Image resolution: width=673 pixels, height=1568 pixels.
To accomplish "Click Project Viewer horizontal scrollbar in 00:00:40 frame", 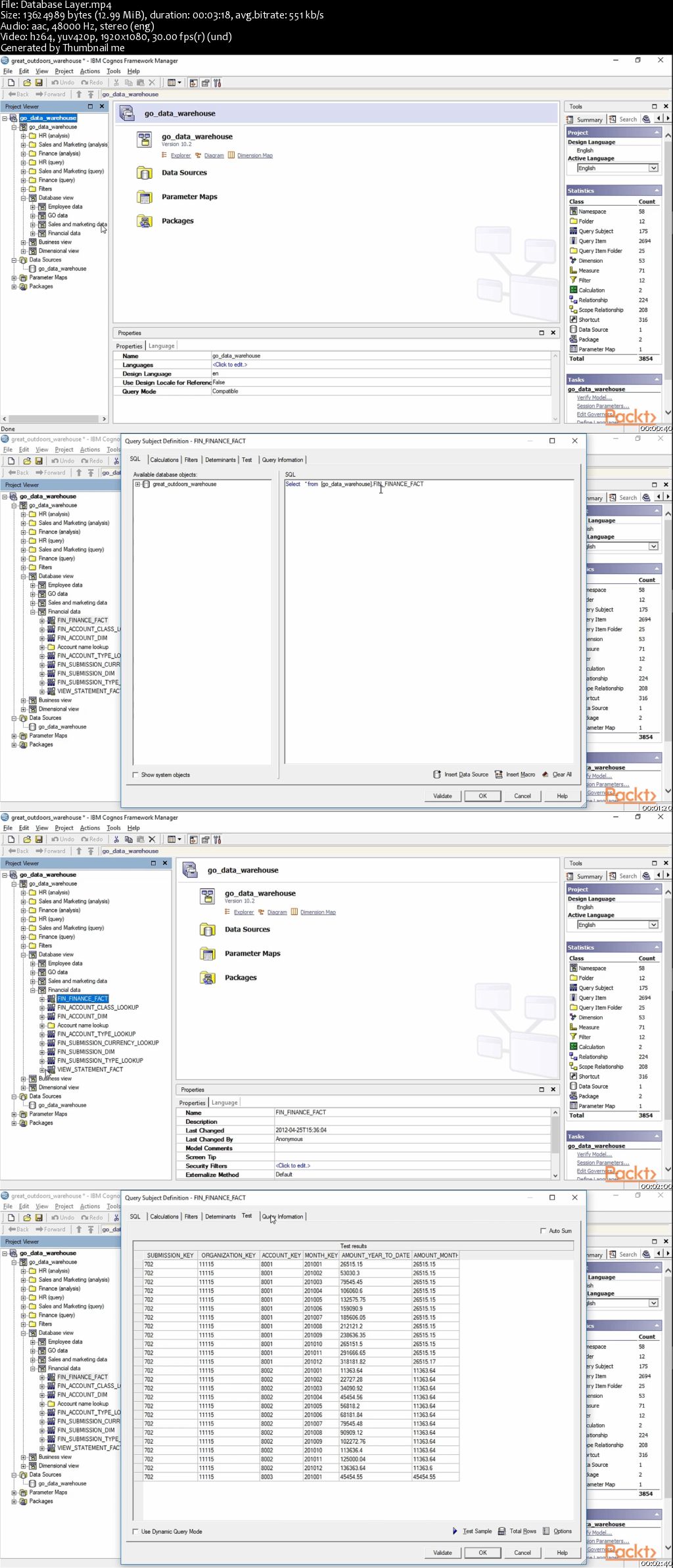I will pyautogui.click(x=54, y=418).
